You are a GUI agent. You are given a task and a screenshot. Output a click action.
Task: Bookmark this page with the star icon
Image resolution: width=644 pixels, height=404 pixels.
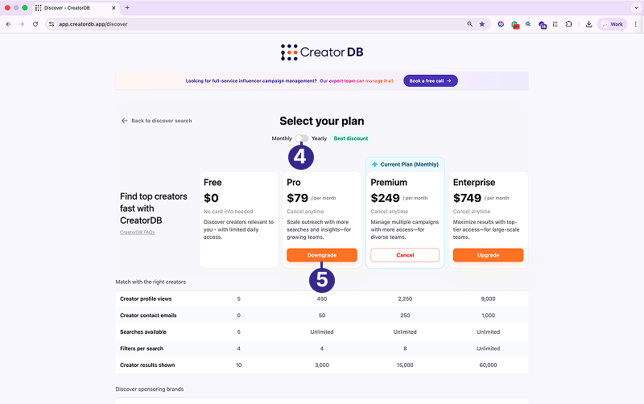tap(482, 24)
